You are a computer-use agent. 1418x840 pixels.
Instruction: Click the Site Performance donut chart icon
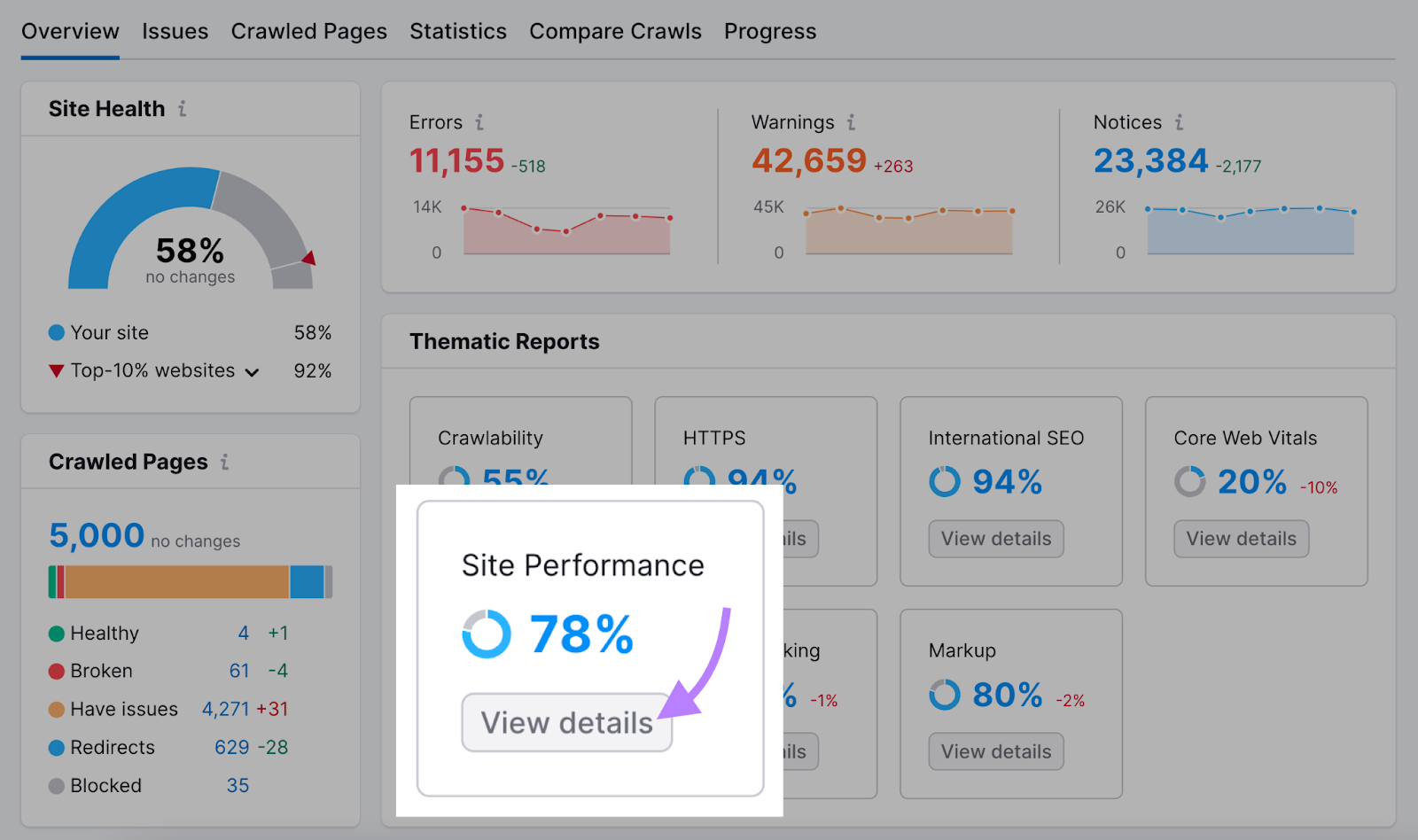[x=487, y=634]
